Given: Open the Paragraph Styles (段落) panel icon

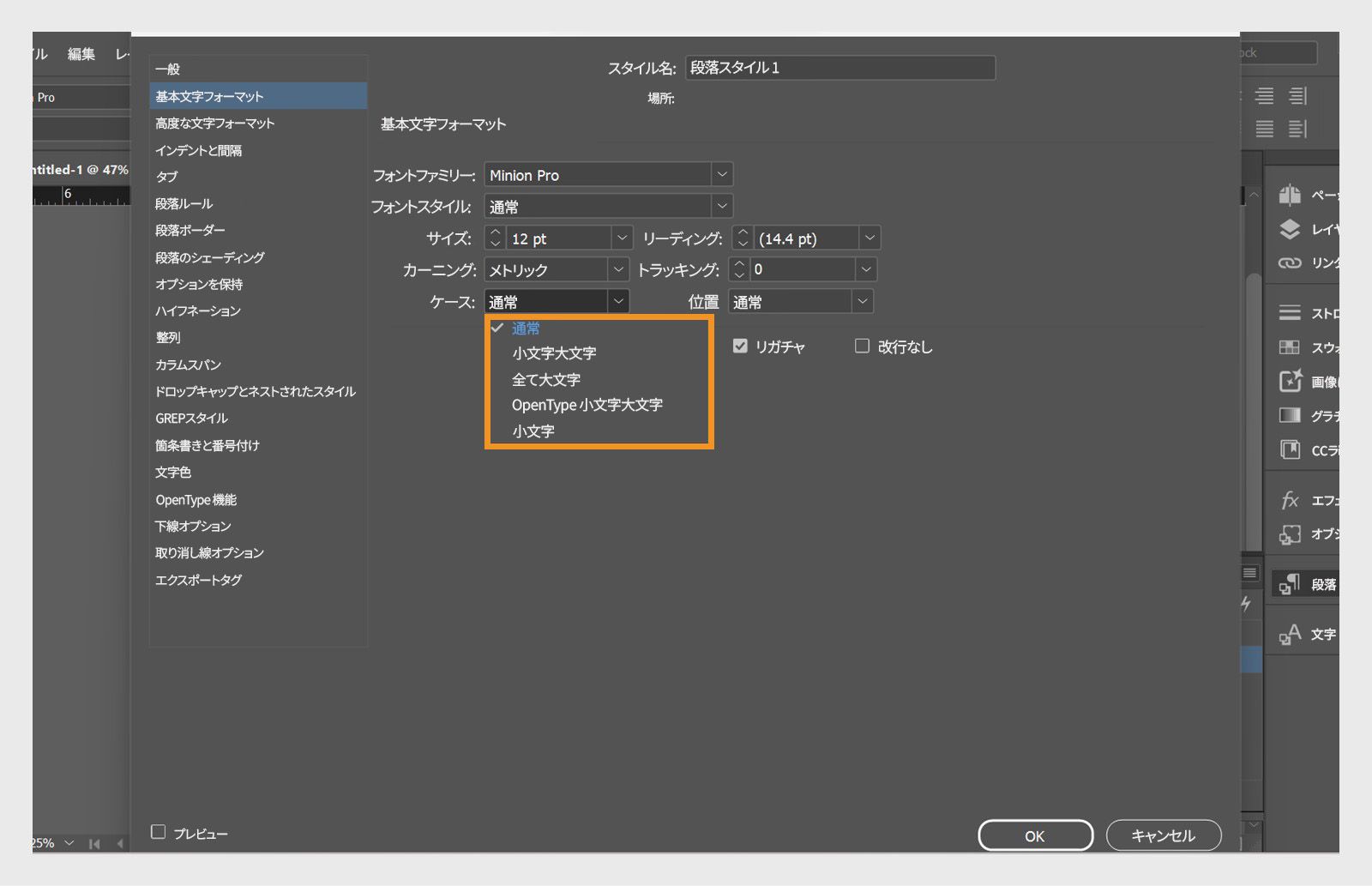Looking at the screenshot, I should click(x=1290, y=584).
